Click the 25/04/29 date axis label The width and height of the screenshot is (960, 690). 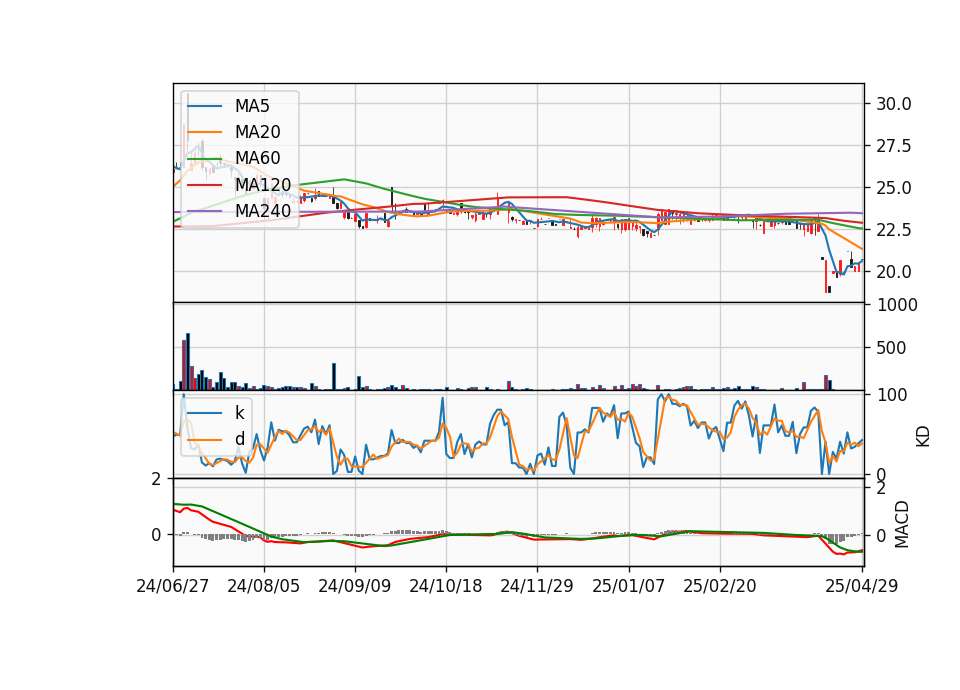point(861,586)
